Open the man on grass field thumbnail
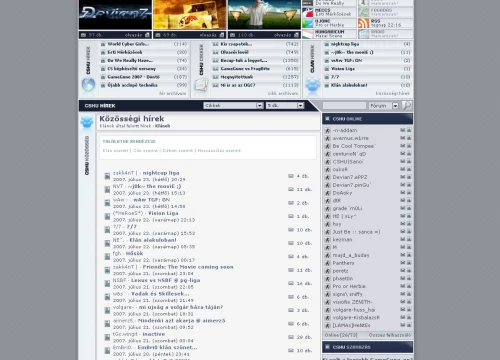This screenshot has width=500, height=360. pos(264,15)
